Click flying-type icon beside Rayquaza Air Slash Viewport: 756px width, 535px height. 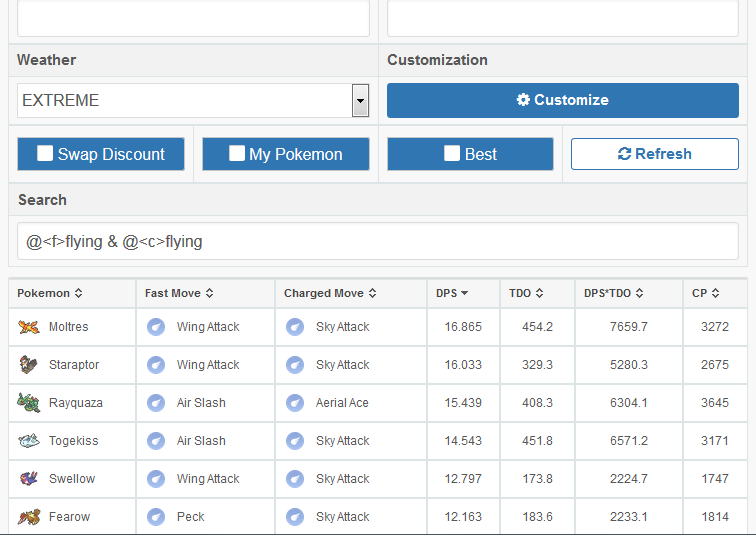156,403
